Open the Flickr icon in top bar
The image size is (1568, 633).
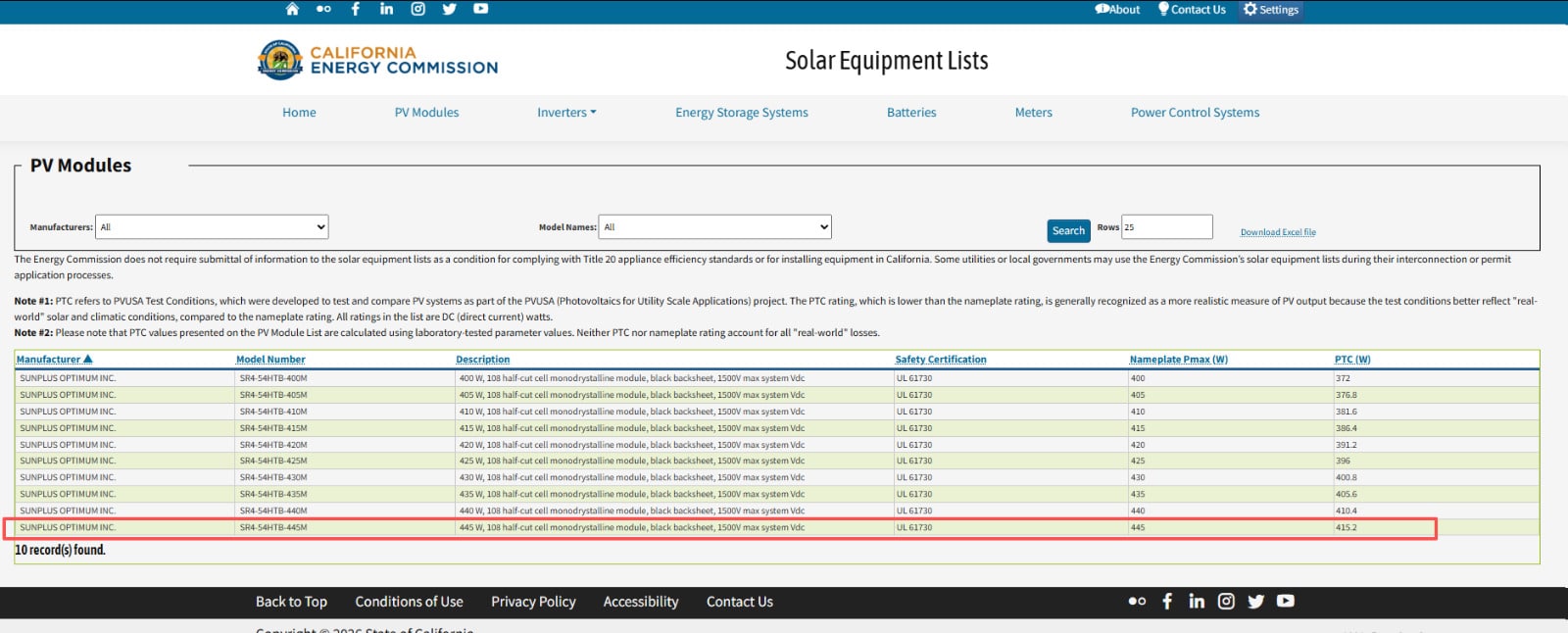tap(323, 9)
